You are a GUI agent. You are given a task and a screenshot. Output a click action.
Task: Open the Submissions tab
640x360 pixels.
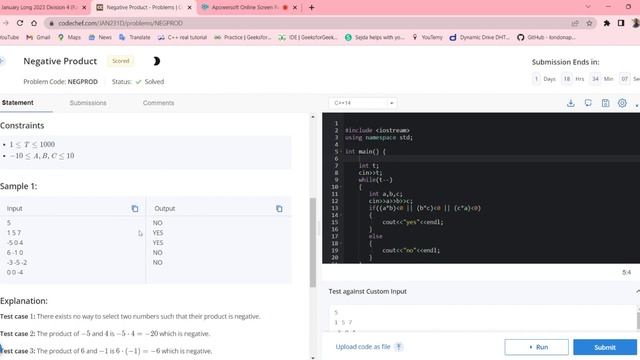click(x=88, y=103)
